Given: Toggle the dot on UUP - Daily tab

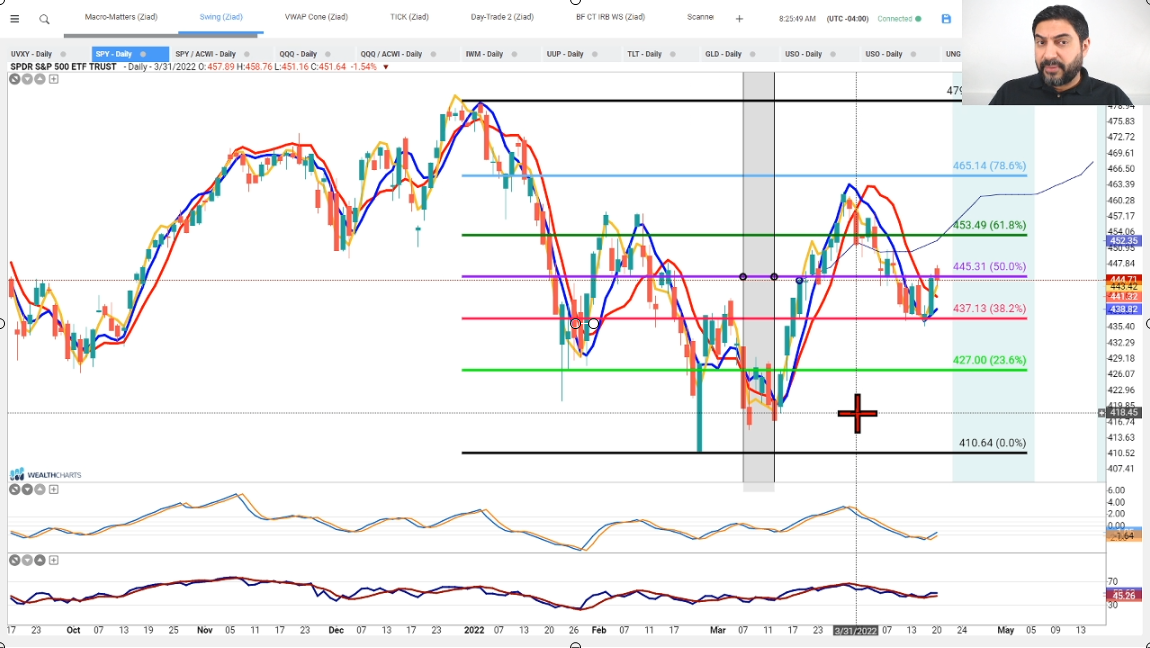Looking at the screenshot, I should click(594, 54).
